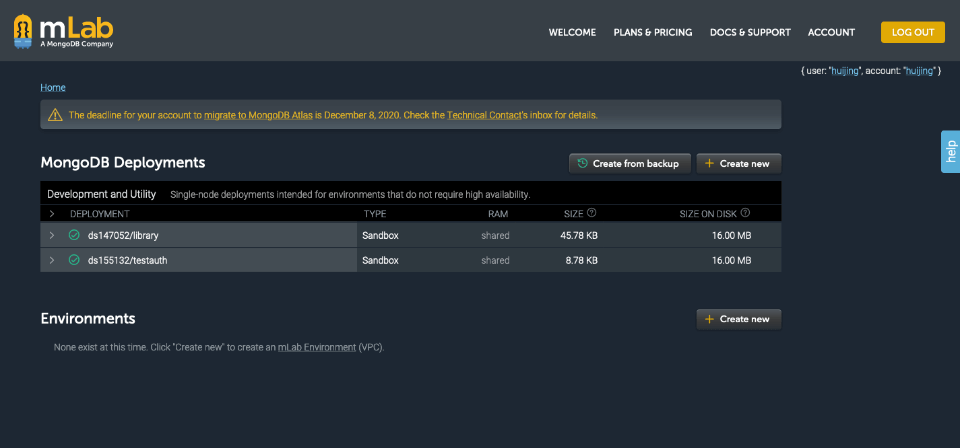Open deployment ds155132/testauth
The width and height of the screenshot is (960, 448).
(x=127, y=260)
